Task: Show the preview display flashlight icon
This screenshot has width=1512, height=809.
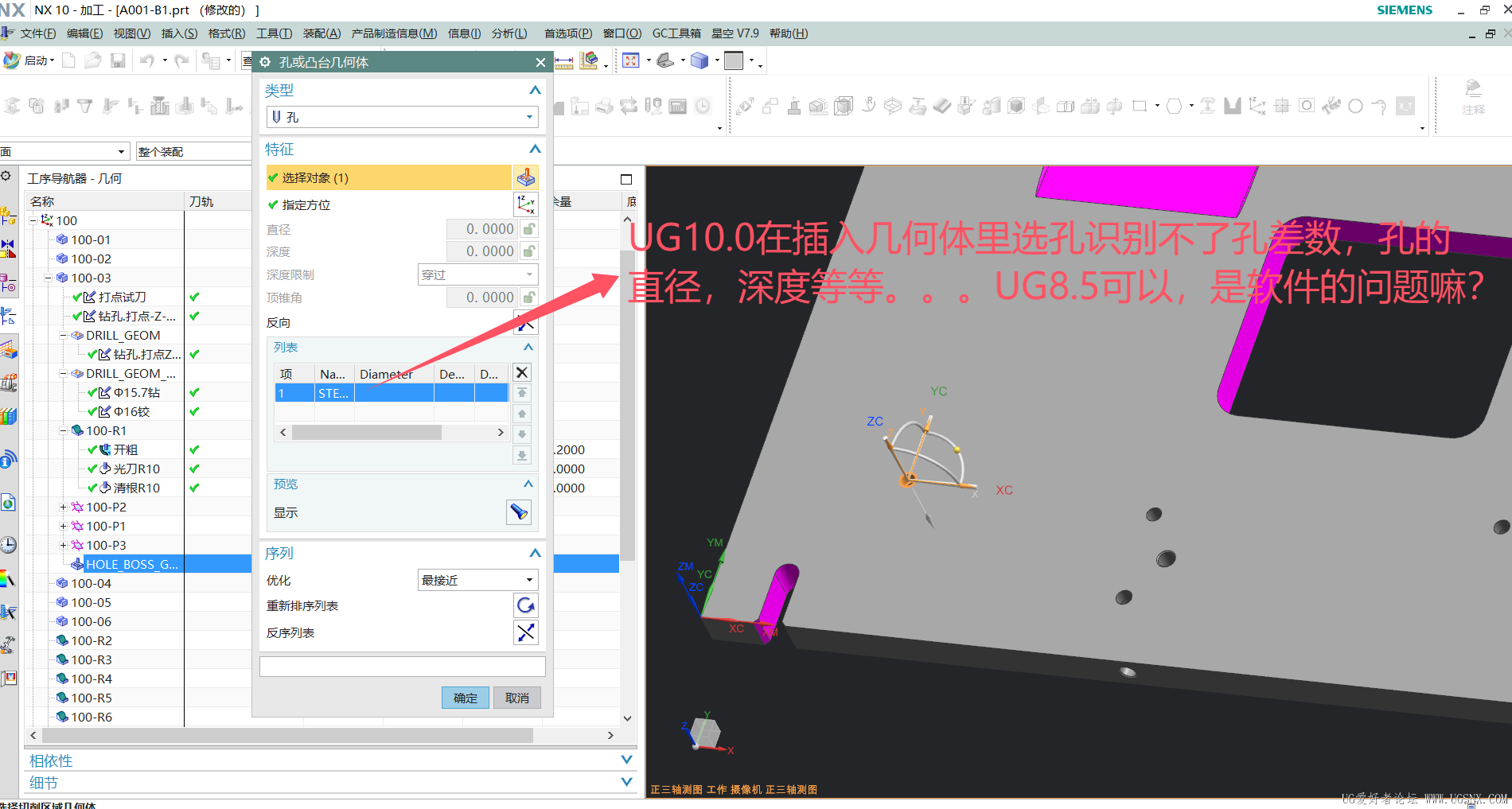Action: coord(519,512)
